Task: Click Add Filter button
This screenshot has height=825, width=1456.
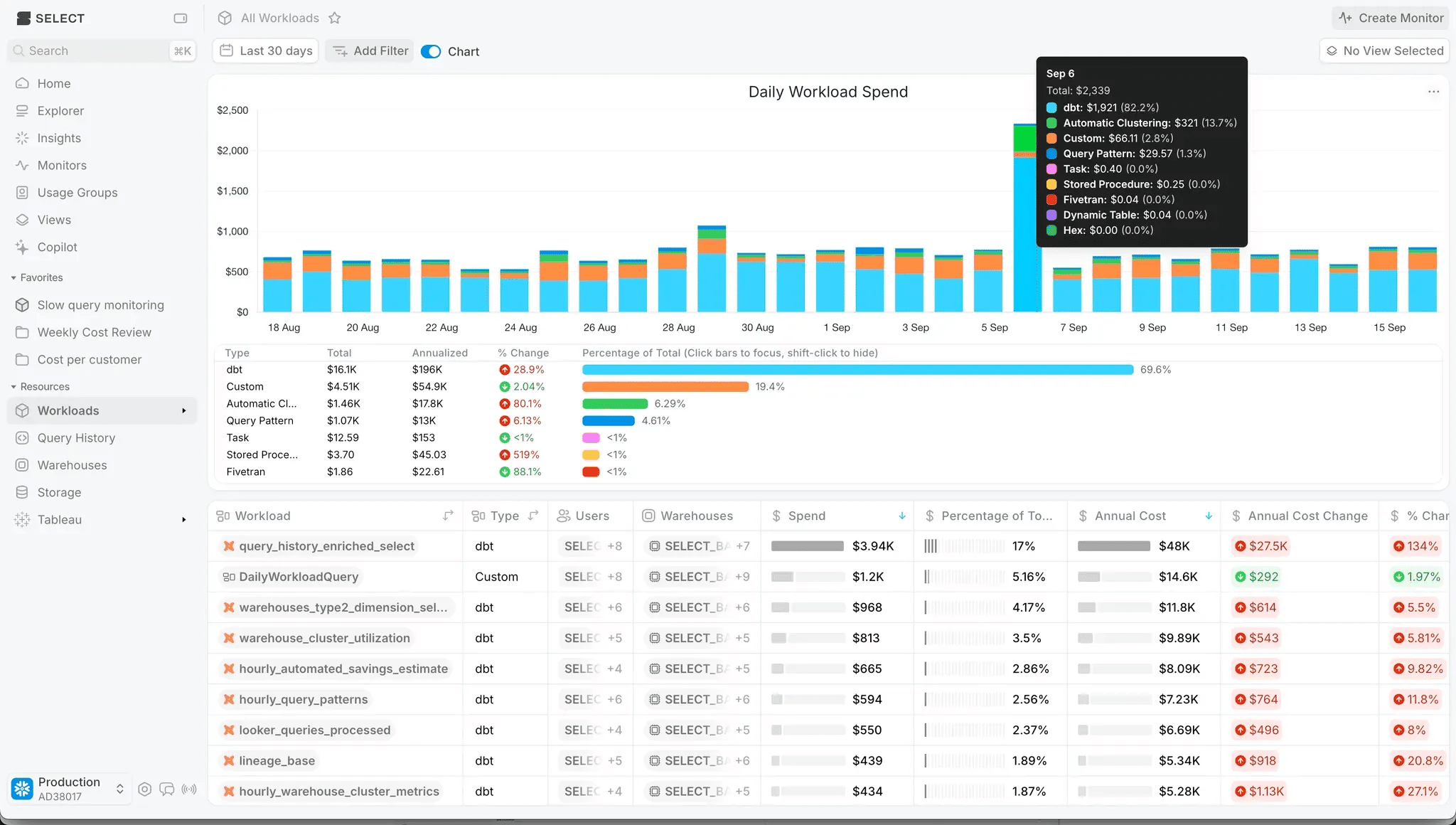Action: tap(370, 51)
